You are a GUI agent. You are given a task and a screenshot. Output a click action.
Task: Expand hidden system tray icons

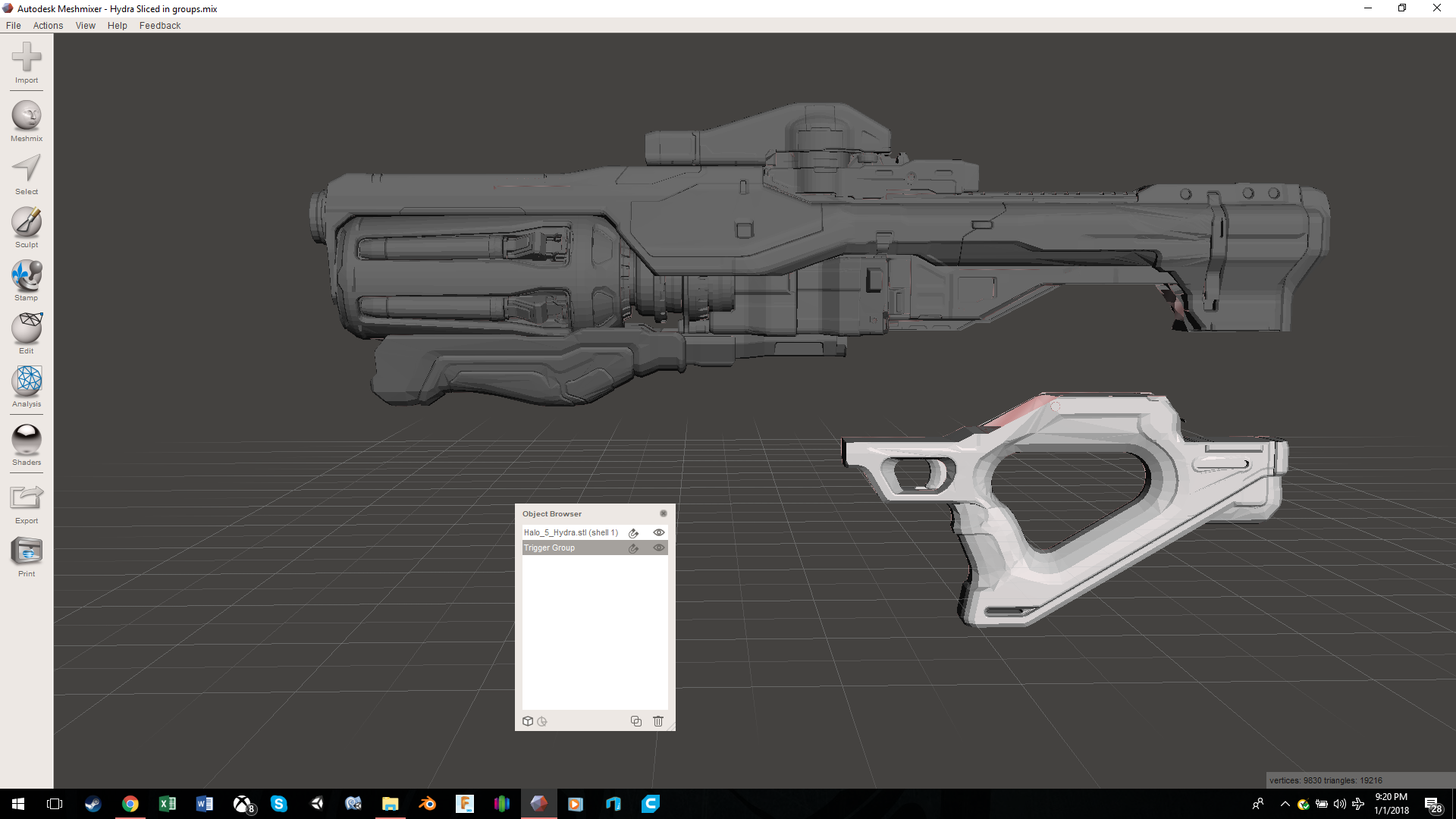[1285, 804]
